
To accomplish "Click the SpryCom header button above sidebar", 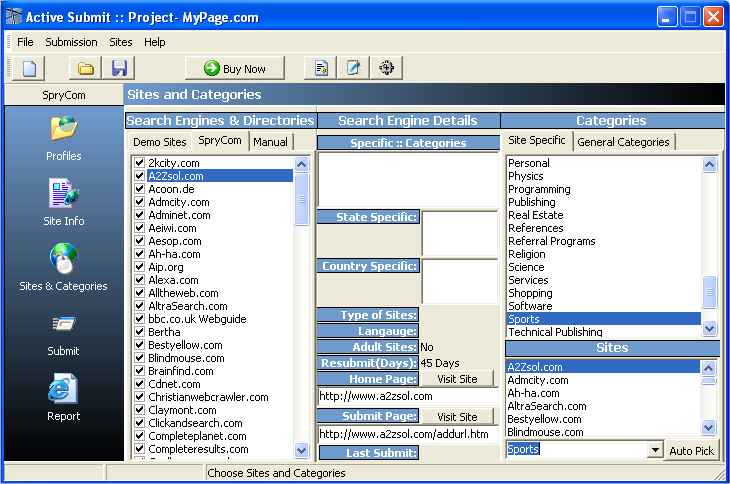I will coord(64,95).
